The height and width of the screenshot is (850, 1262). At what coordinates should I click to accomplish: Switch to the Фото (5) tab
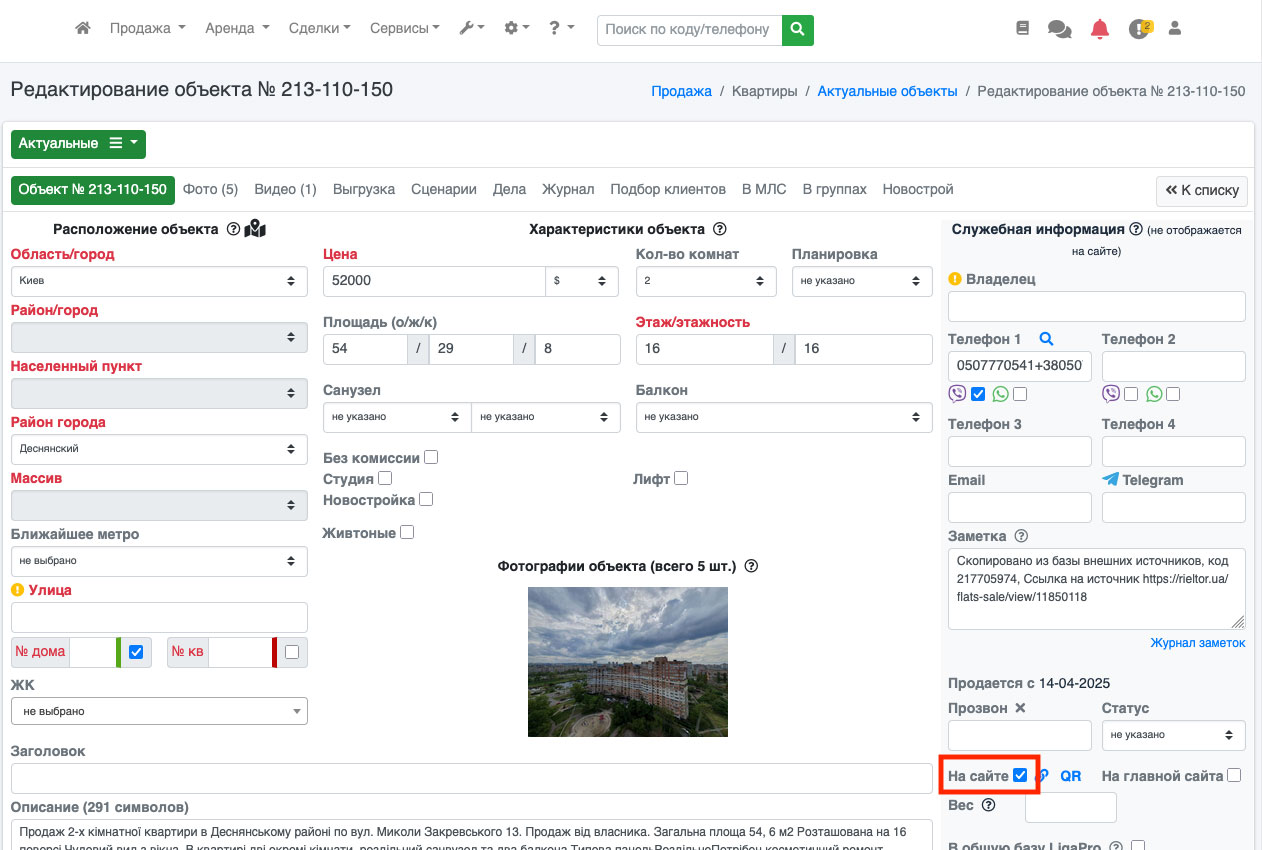click(x=210, y=189)
